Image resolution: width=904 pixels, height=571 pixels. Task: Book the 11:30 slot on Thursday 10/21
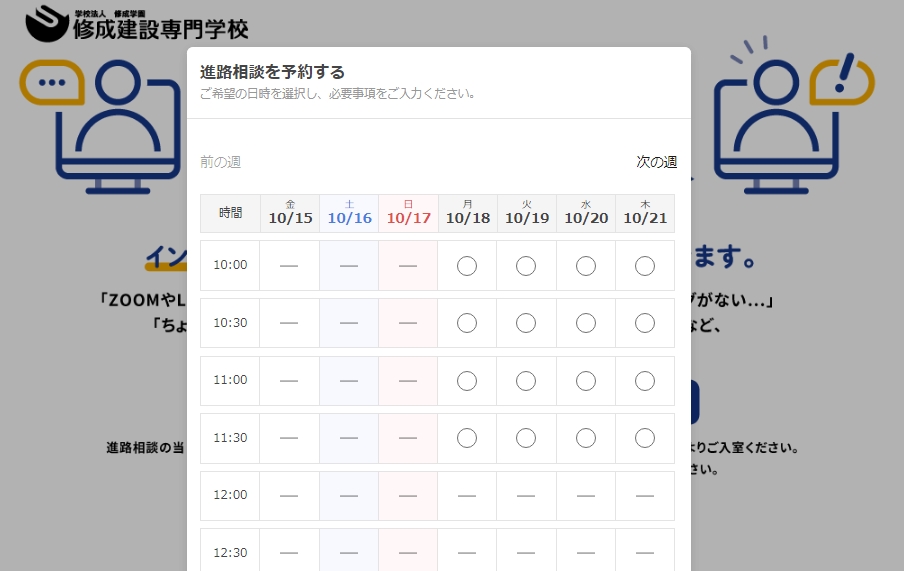pos(645,438)
